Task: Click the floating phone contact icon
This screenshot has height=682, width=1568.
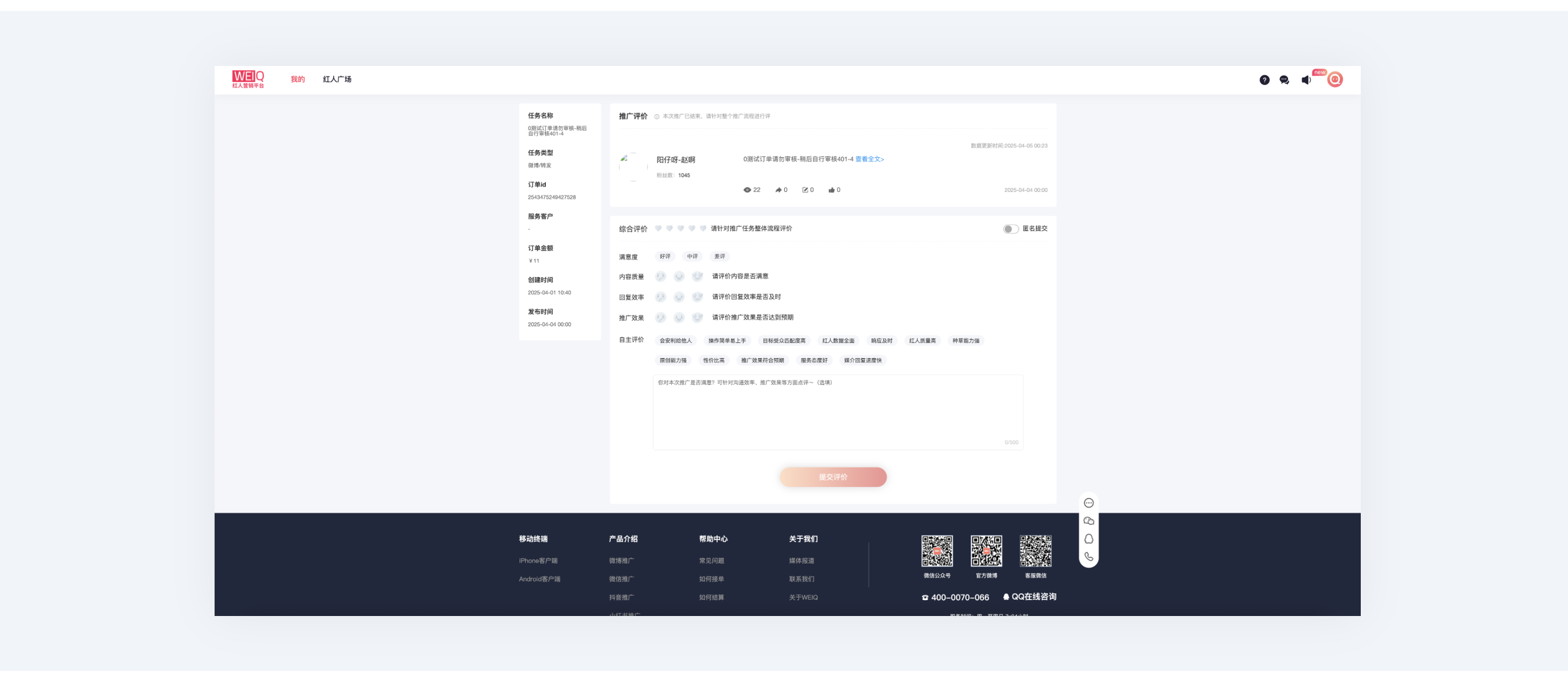Action: 1089,557
